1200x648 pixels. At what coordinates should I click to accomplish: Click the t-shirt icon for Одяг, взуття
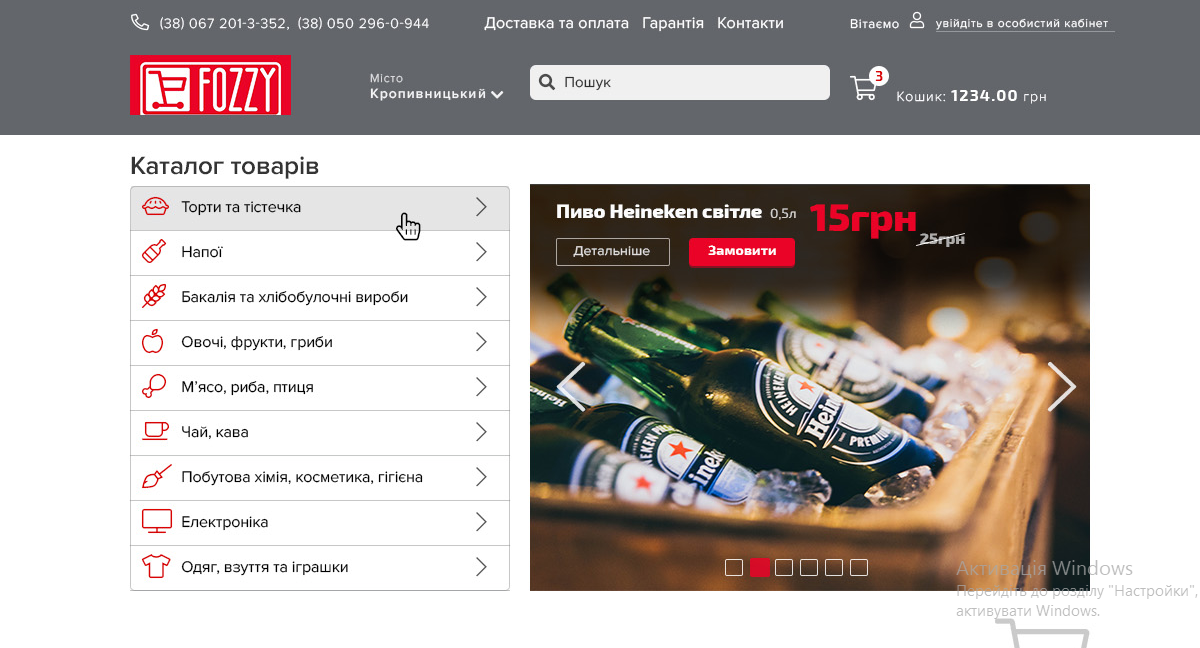156,567
